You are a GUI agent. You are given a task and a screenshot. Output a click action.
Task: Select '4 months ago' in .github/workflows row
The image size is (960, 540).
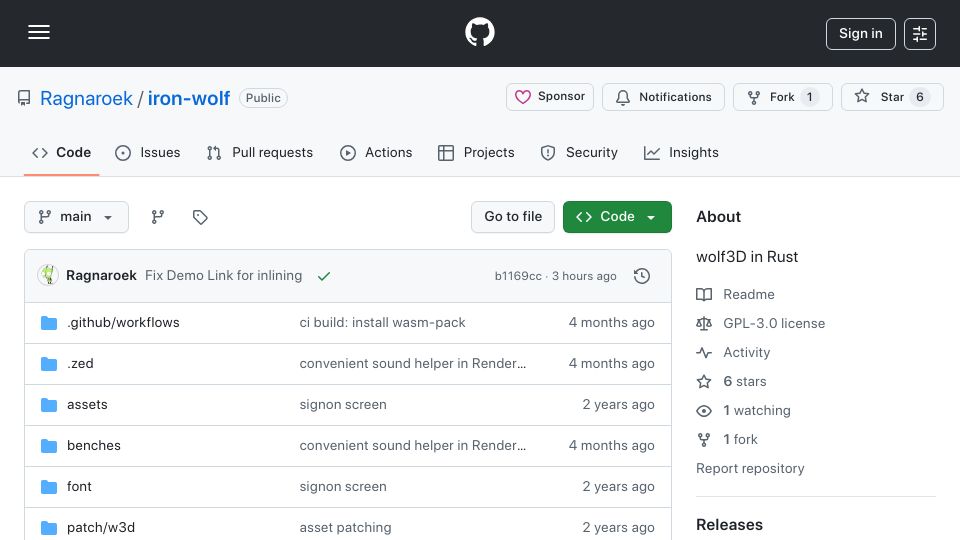point(611,323)
